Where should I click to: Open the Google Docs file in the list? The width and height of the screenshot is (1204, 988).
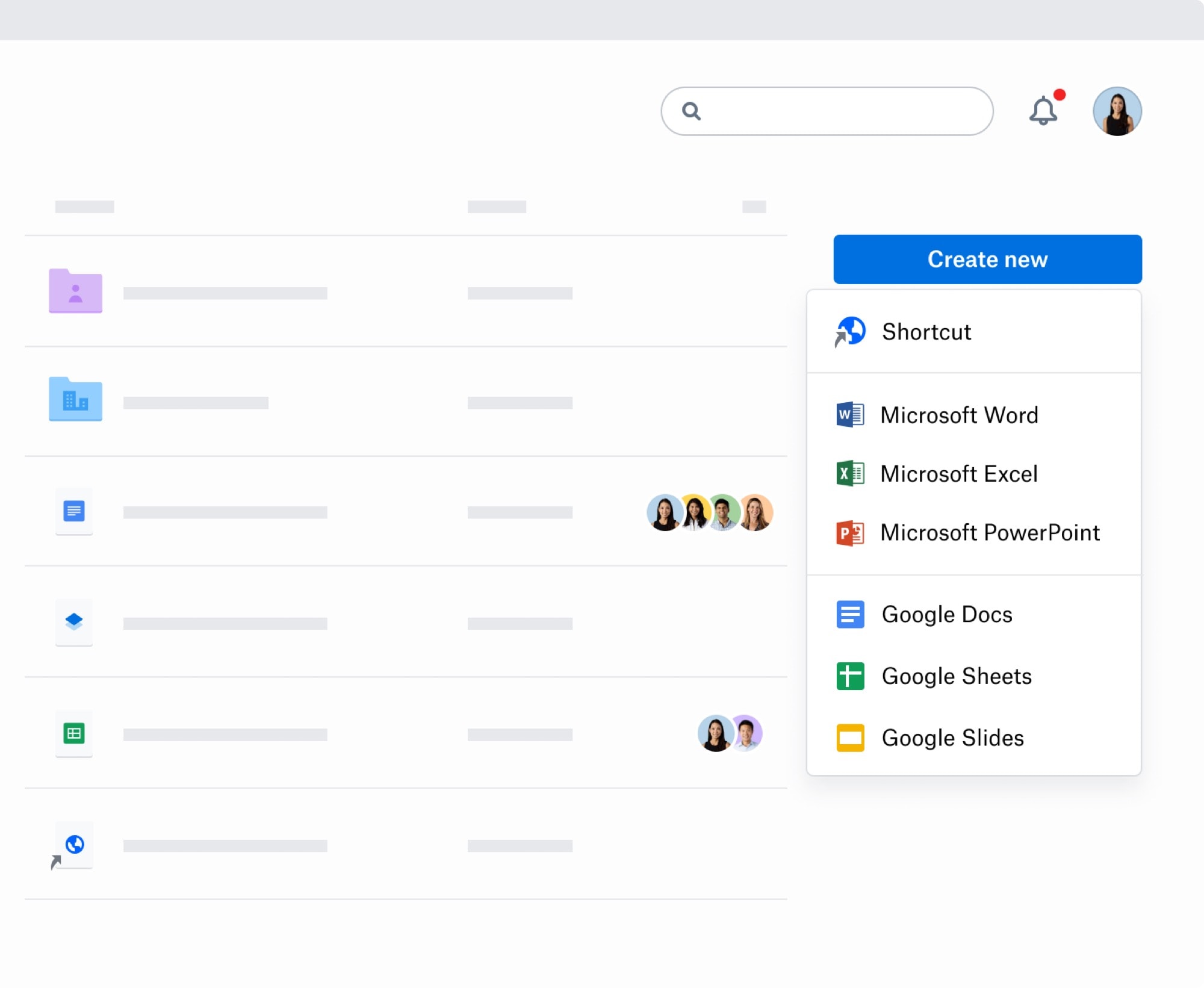(74, 512)
